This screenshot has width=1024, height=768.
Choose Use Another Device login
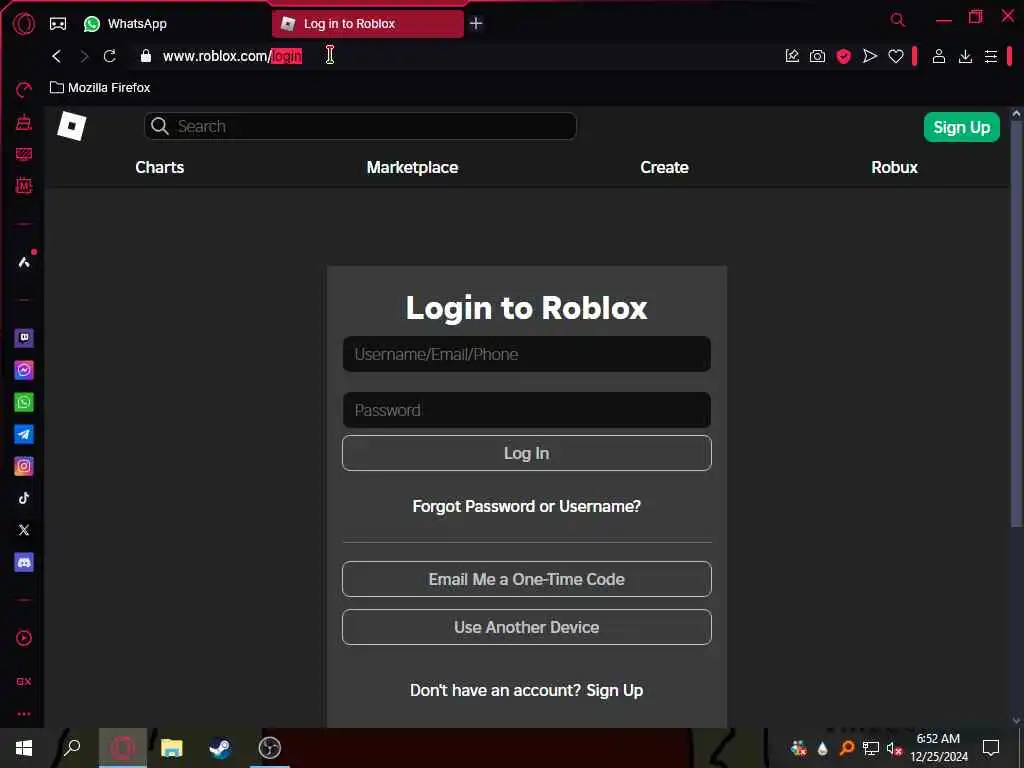tap(526, 627)
